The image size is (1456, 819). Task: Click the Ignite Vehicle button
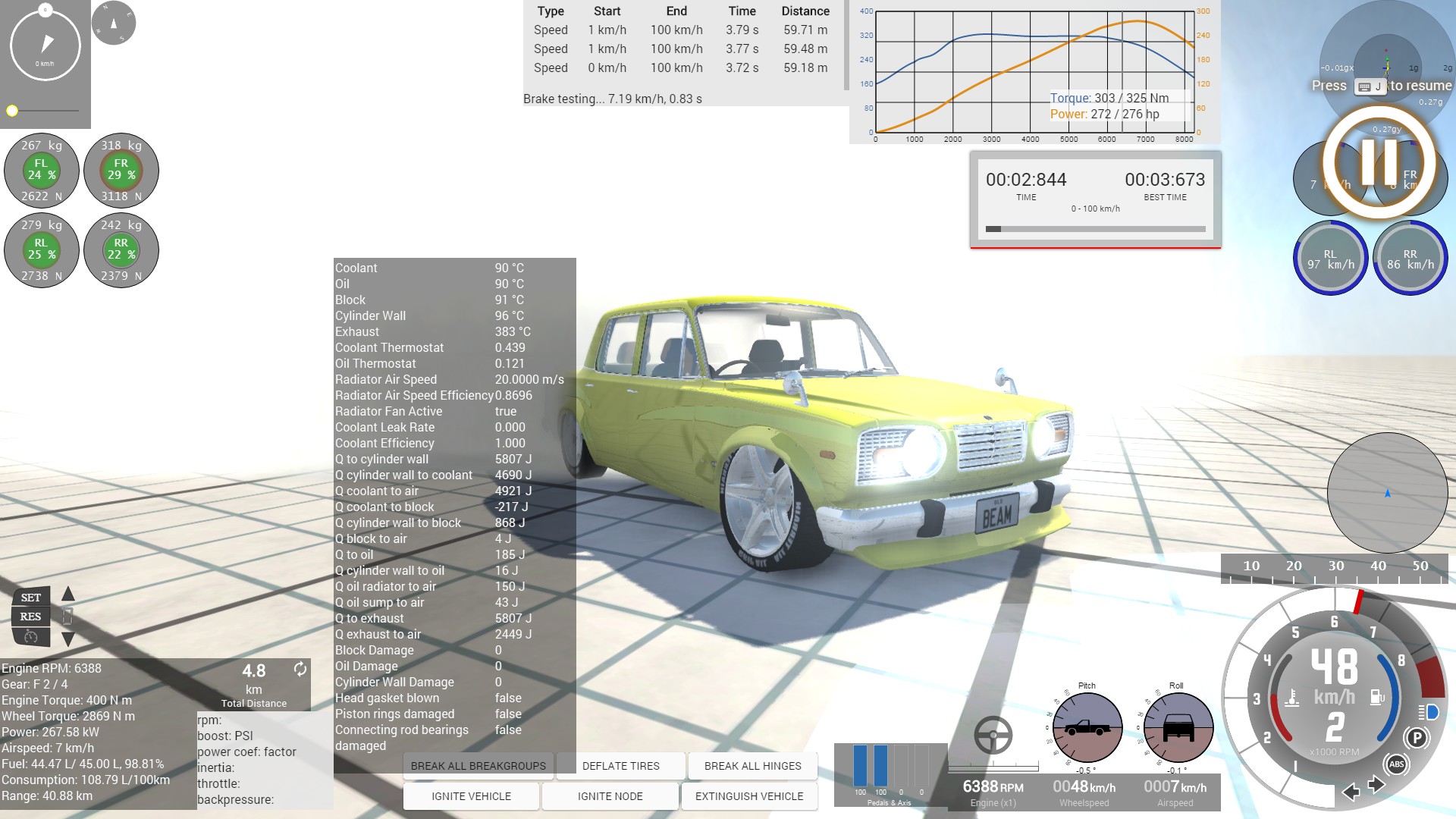(471, 796)
